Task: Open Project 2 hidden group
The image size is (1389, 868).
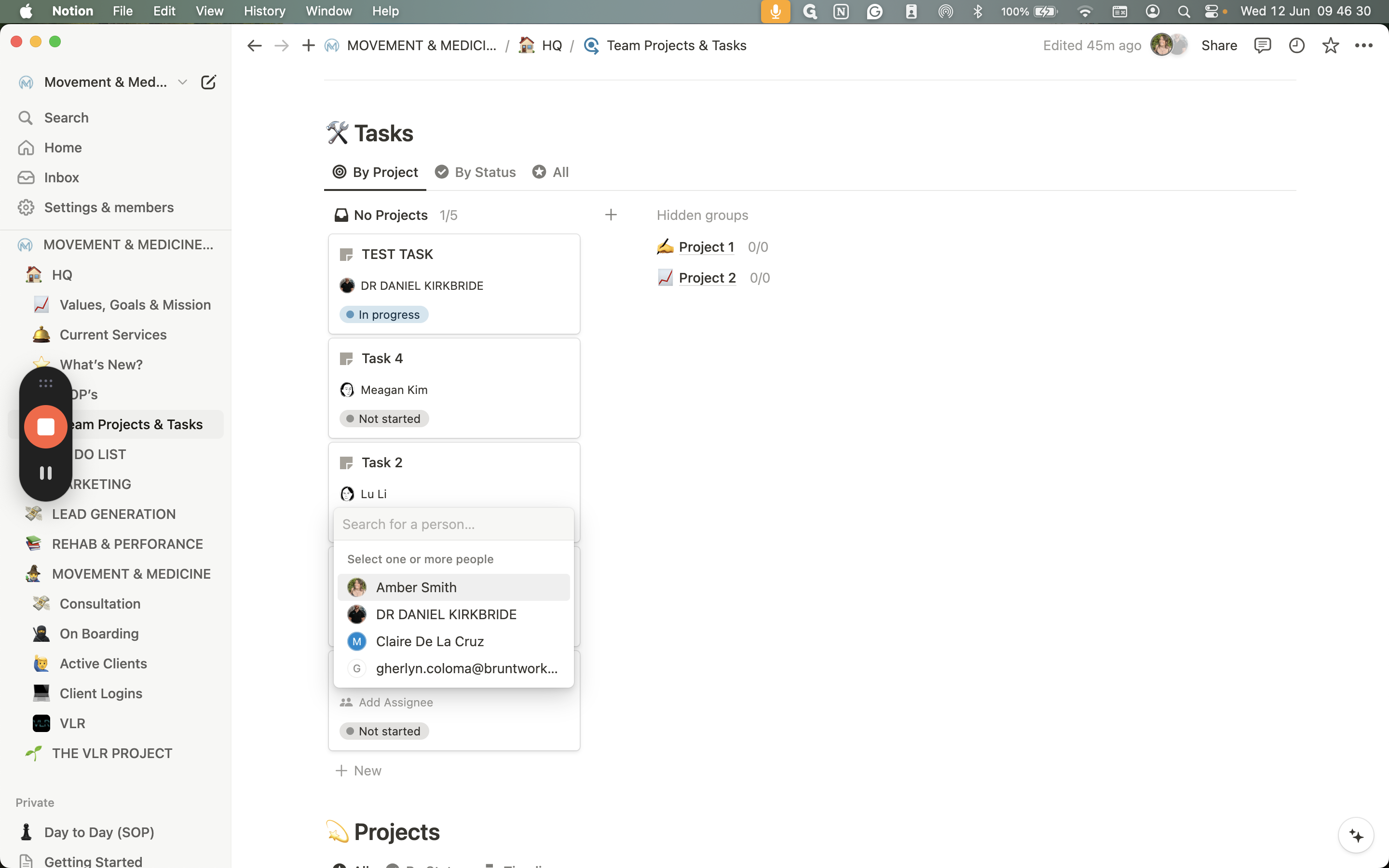Action: [707, 278]
